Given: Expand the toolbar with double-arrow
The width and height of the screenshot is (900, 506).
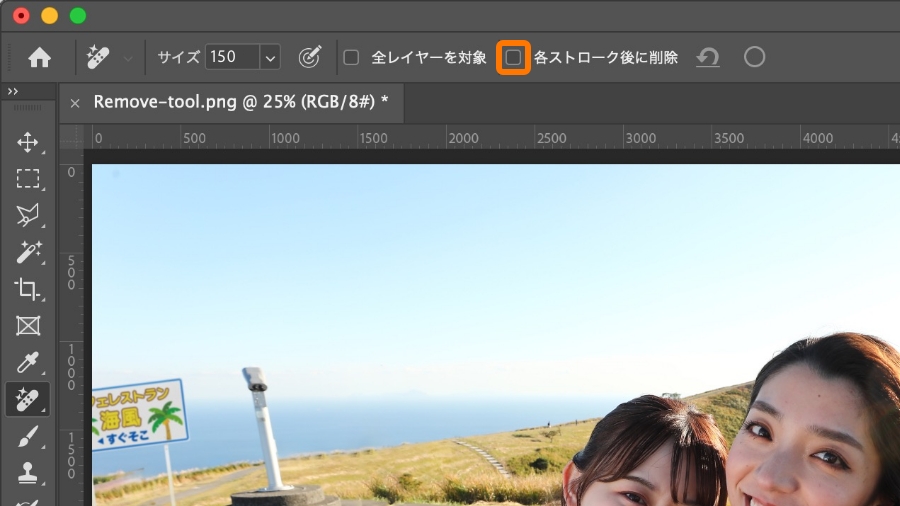Looking at the screenshot, I should coord(13,91).
